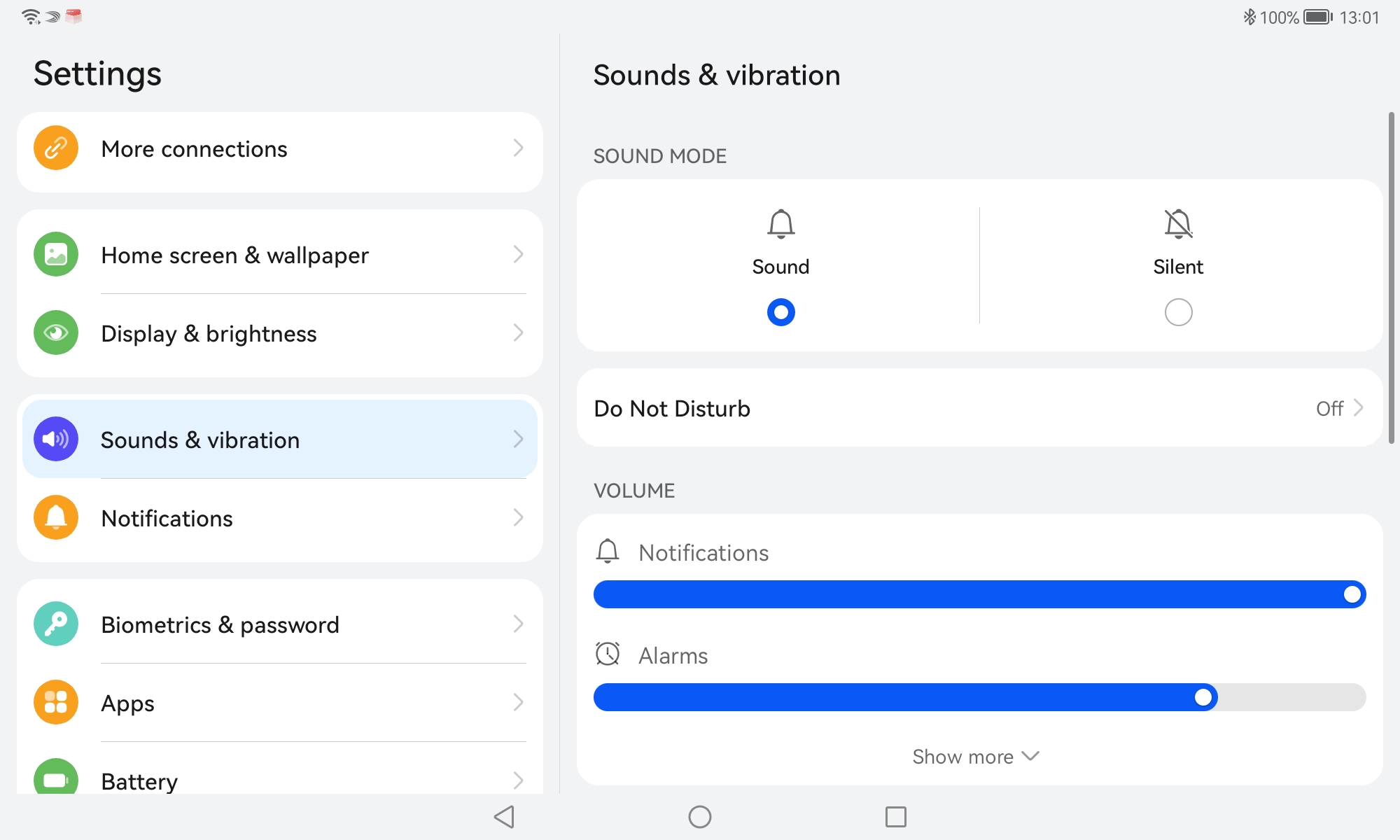Tap the orange More connections link icon
The width and height of the screenshot is (1400, 840).
click(56, 148)
